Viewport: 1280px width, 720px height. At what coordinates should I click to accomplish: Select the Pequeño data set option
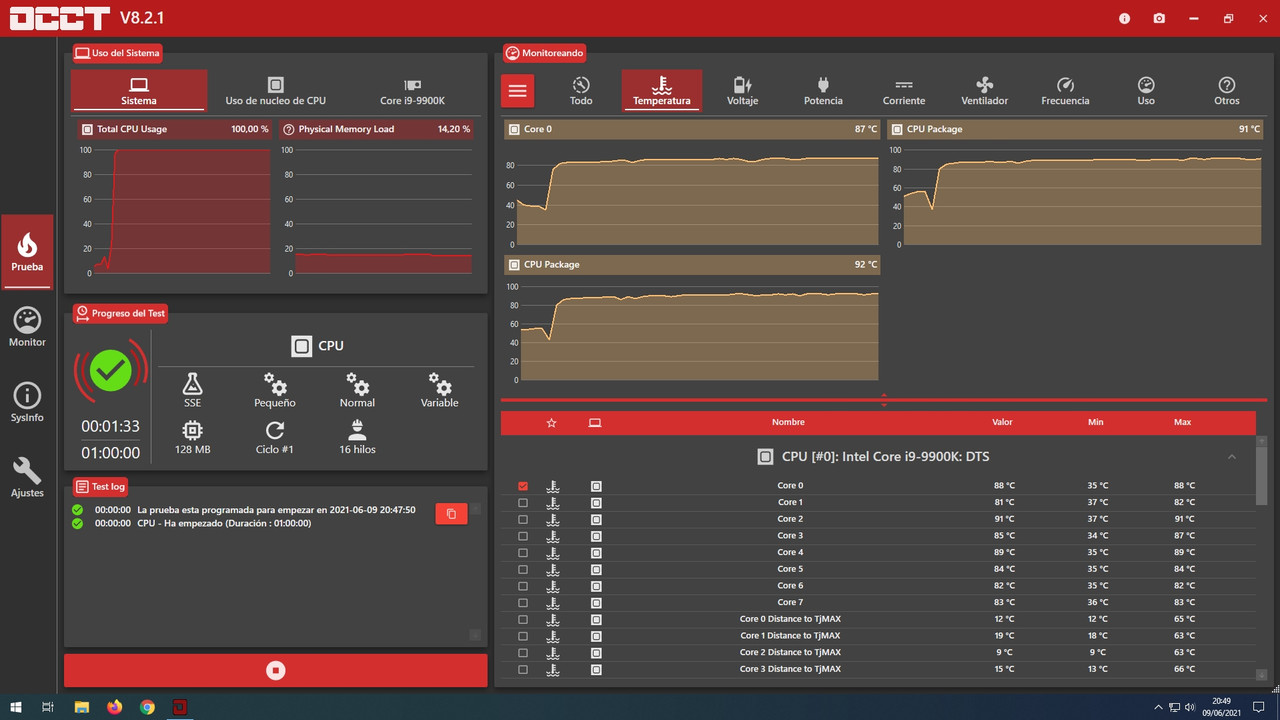(x=275, y=391)
